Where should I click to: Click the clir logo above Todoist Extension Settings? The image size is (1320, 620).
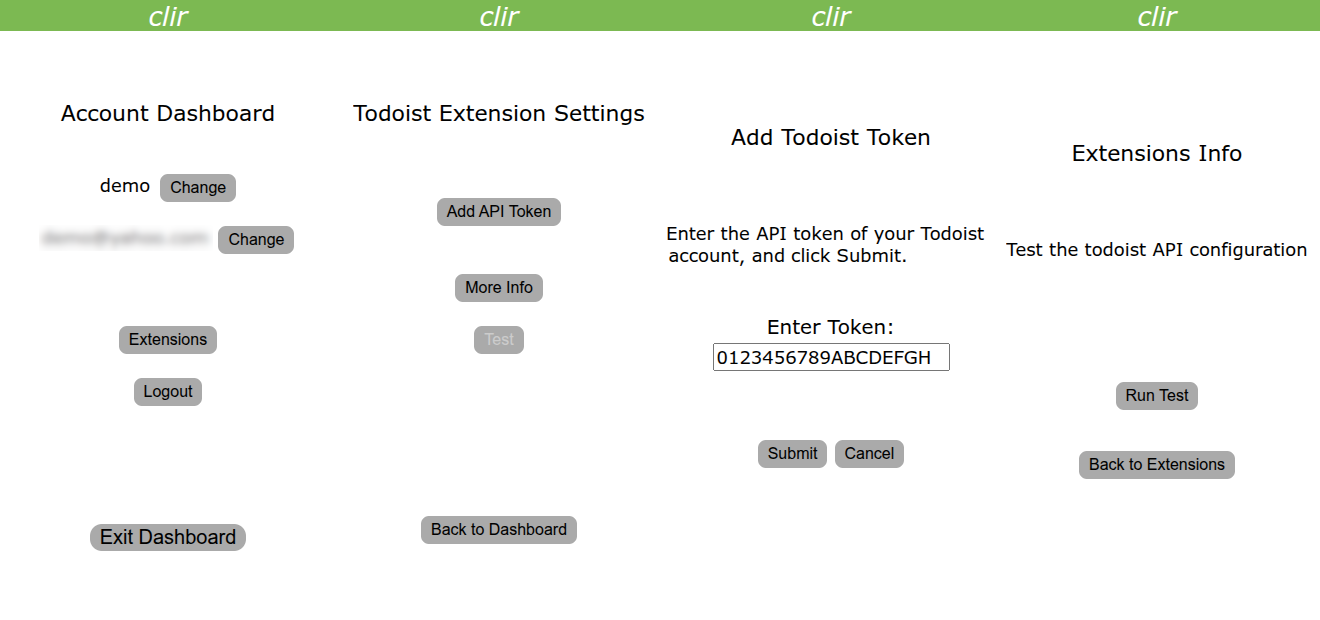(x=499, y=16)
